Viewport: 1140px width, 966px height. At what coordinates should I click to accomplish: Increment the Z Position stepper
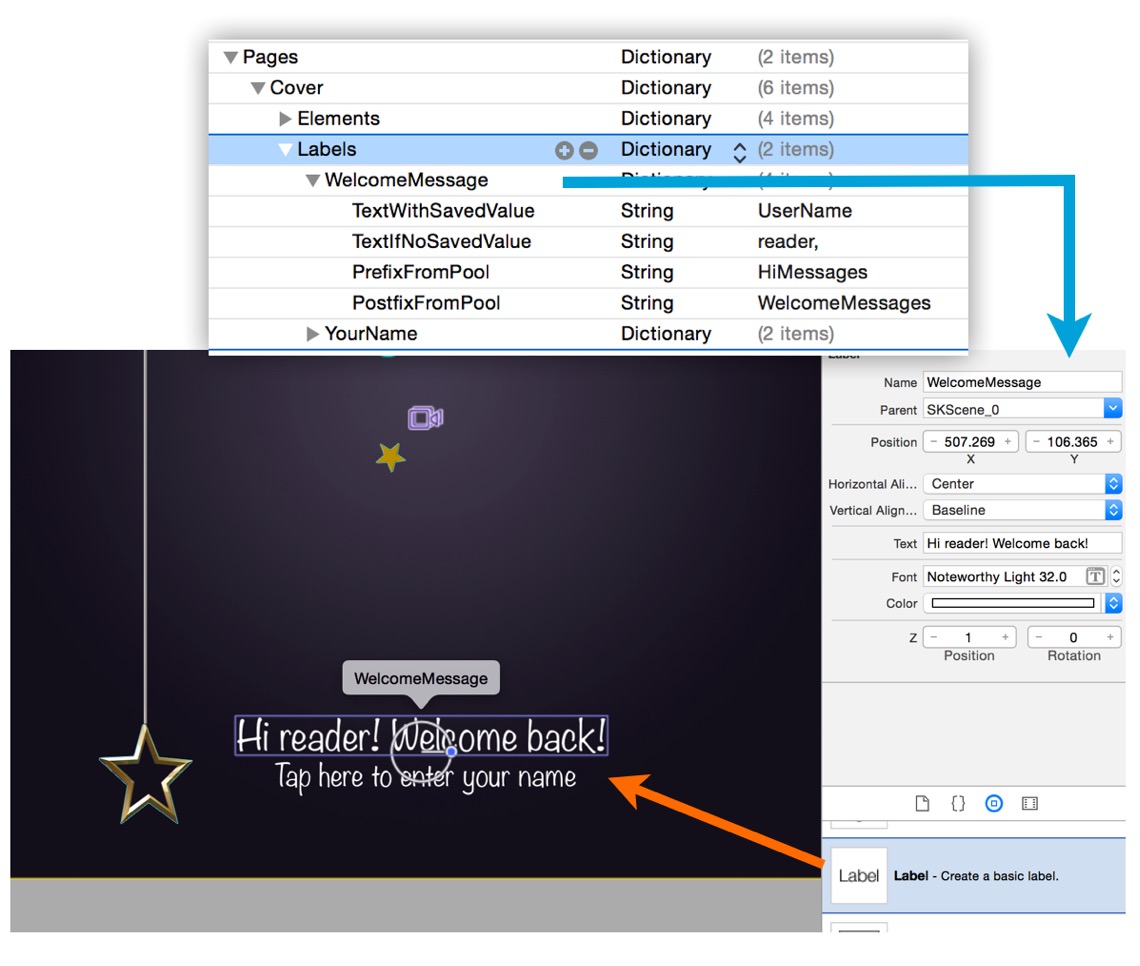[1006, 637]
